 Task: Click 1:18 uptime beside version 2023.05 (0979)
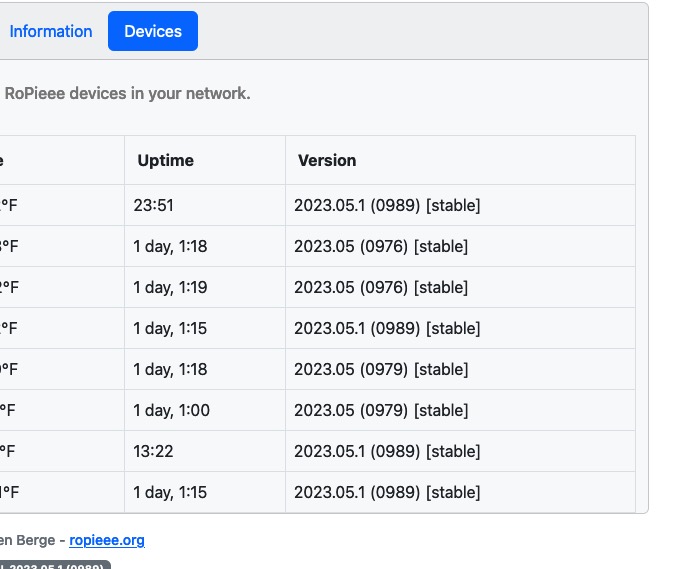[170, 369]
